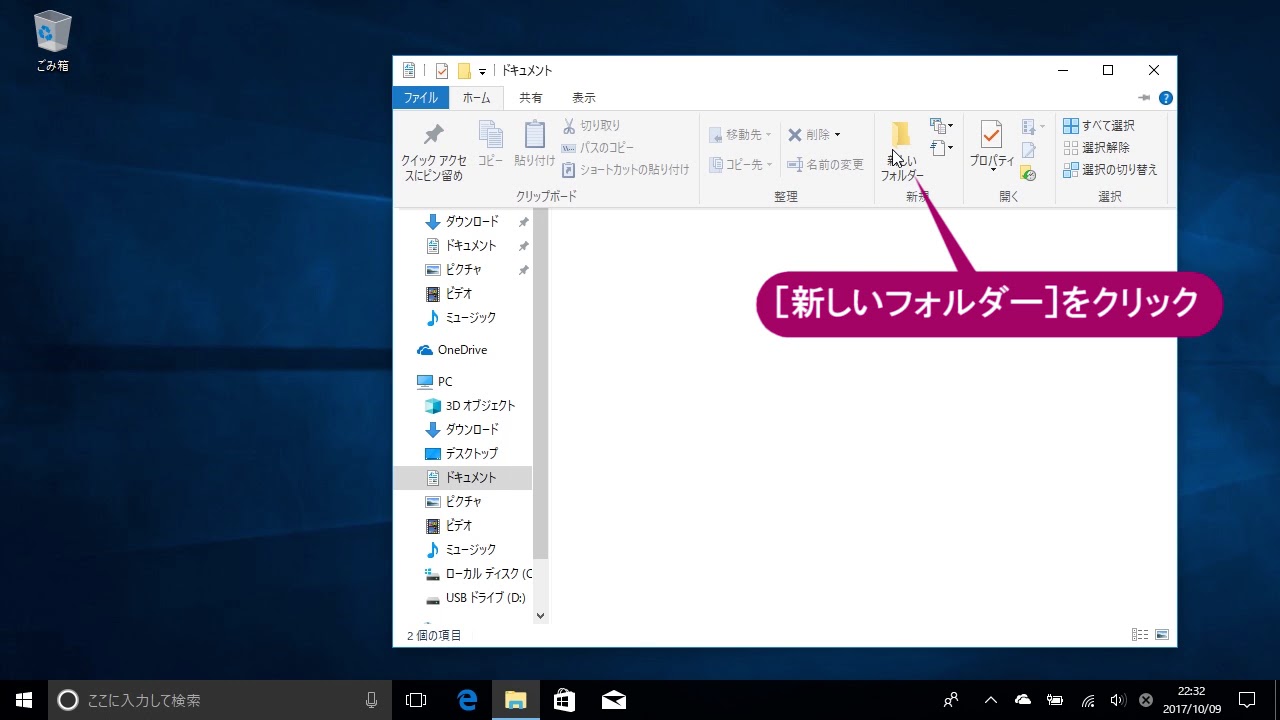Image resolution: width=1280 pixels, height=720 pixels.
Task: Switch to the Home (ホーム) tab
Action: coord(476,98)
